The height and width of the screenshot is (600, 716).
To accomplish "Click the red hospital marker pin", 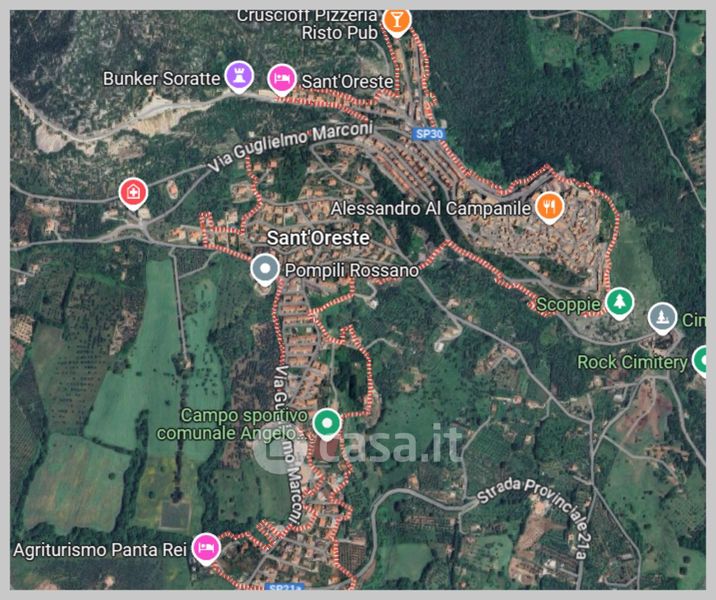I will click(133, 194).
